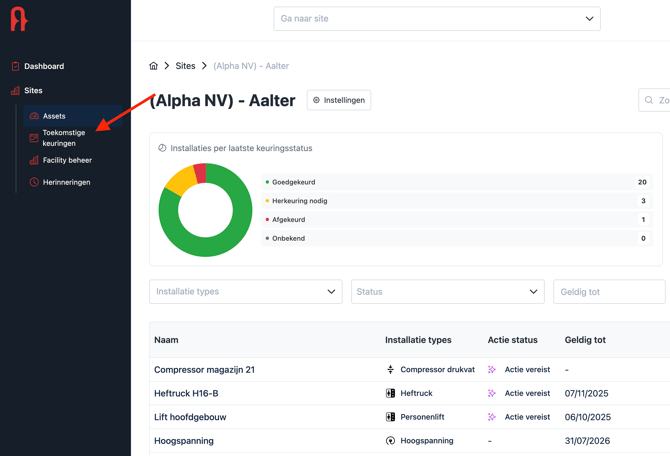Open the Heftruck H16-B row
The height and width of the screenshot is (456, 670).
[x=186, y=393]
